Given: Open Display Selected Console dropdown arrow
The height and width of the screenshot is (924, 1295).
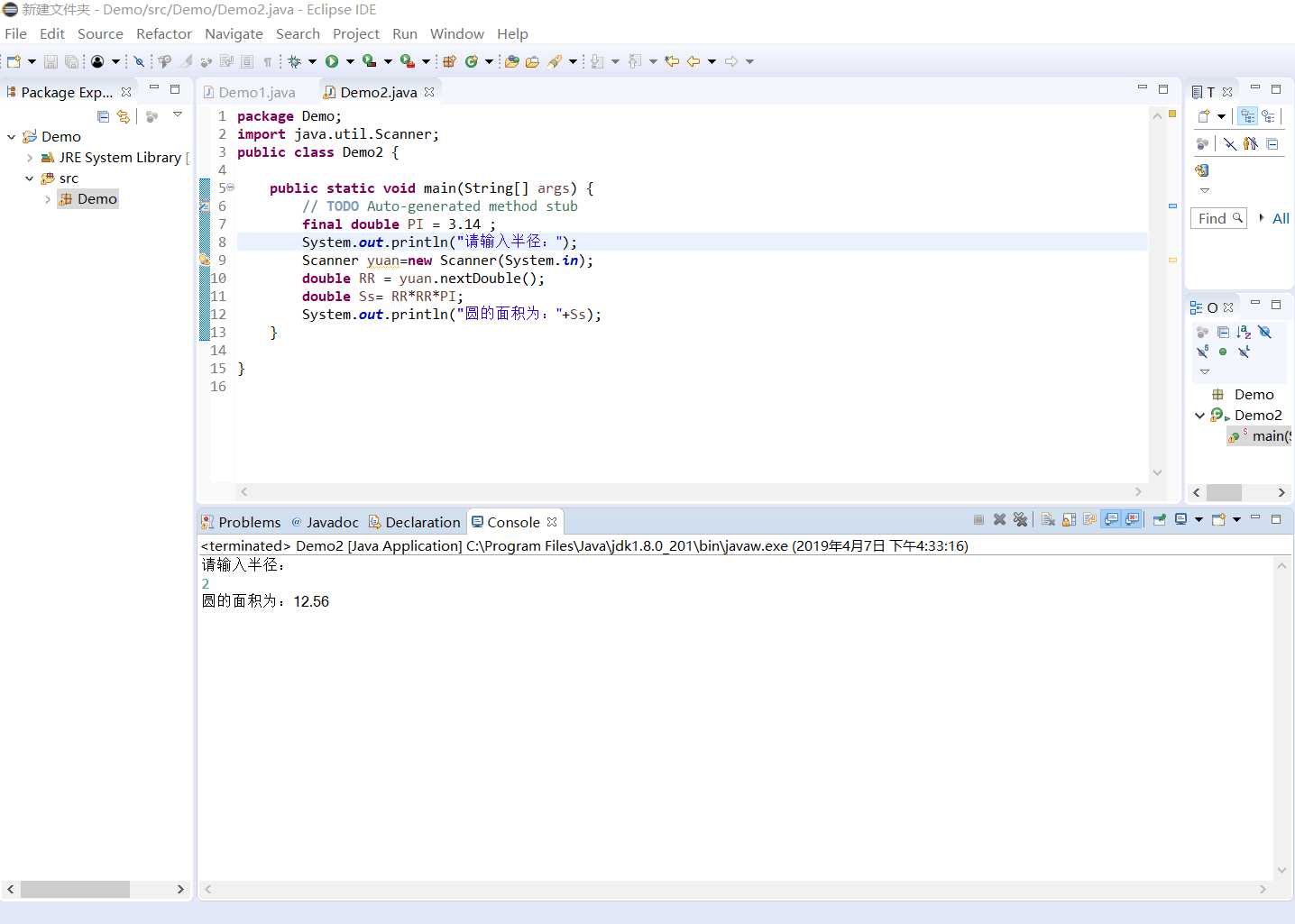Looking at the screenshot, I should (1199, 519).
